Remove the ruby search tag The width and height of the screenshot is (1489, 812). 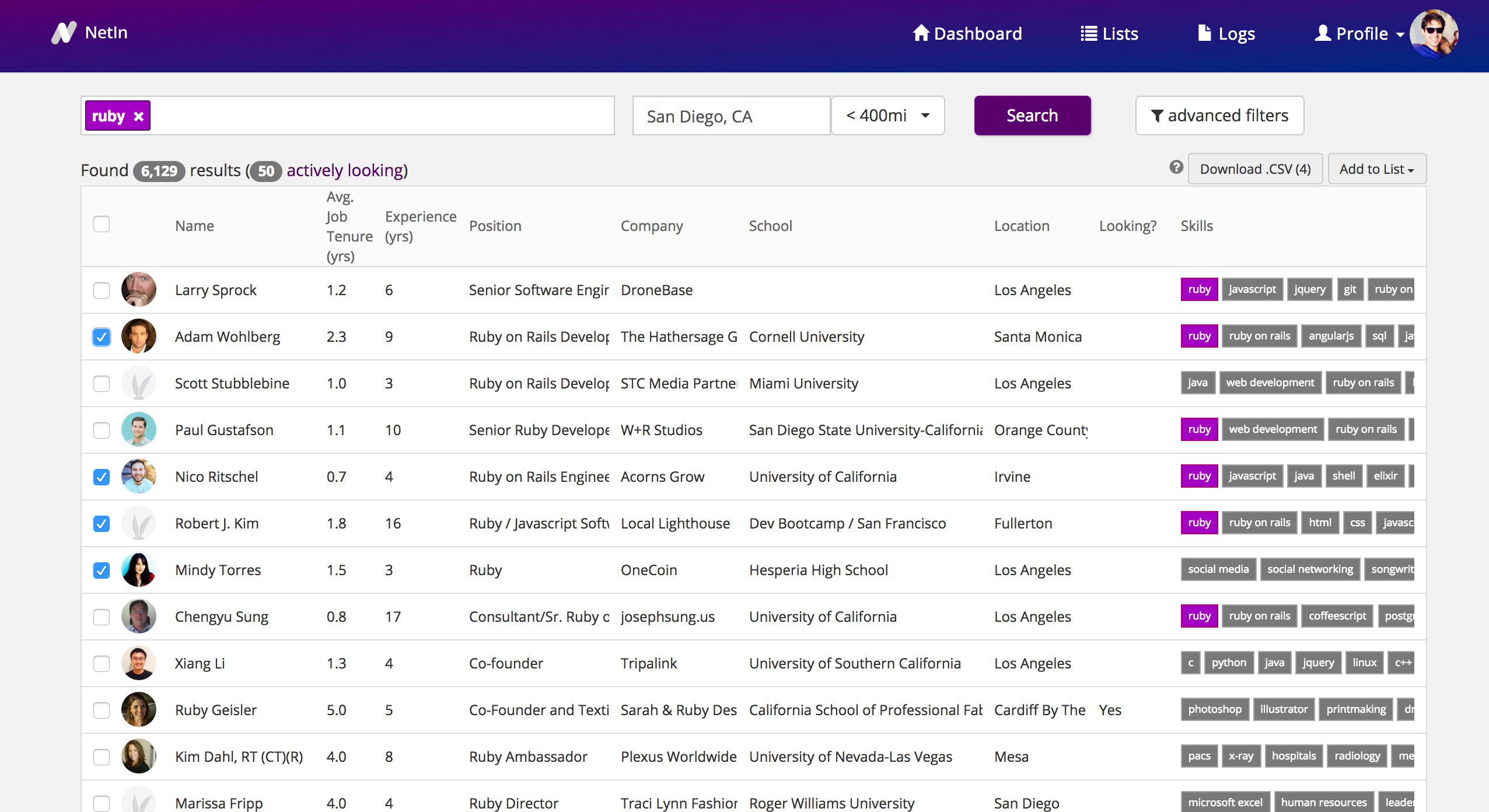click(139, 116)
